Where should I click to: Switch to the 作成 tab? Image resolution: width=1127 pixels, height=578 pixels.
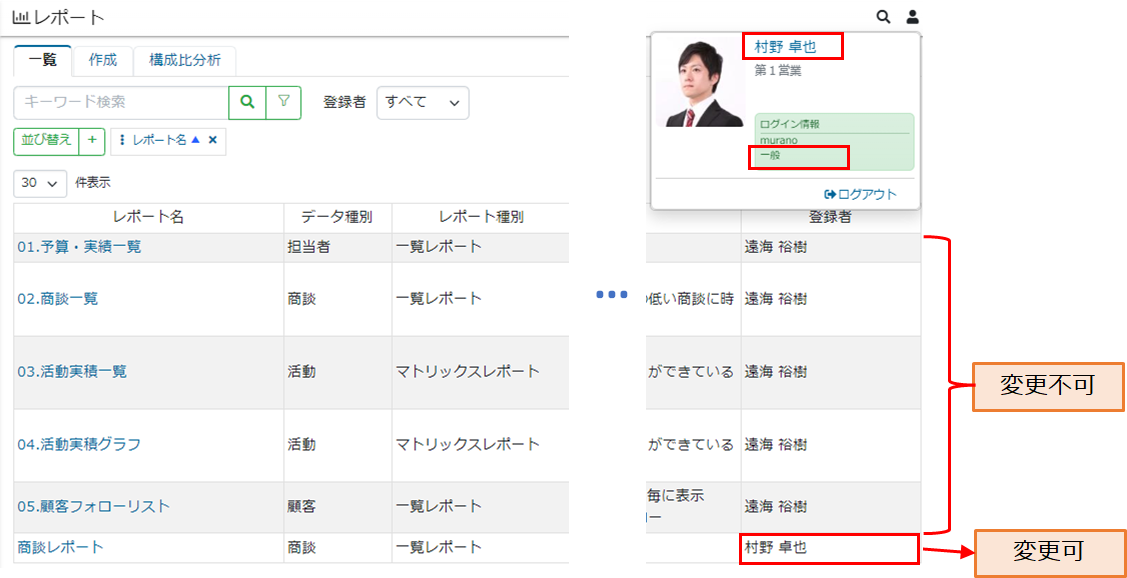click(102, 60)
